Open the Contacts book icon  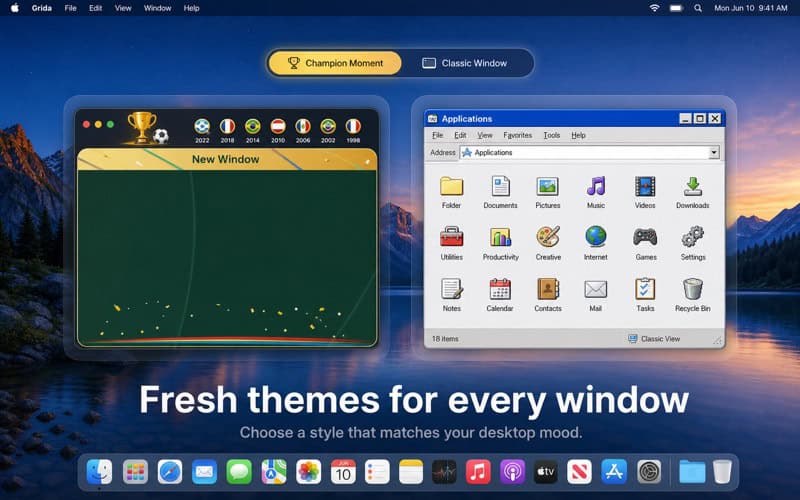[x=547, y=295]
